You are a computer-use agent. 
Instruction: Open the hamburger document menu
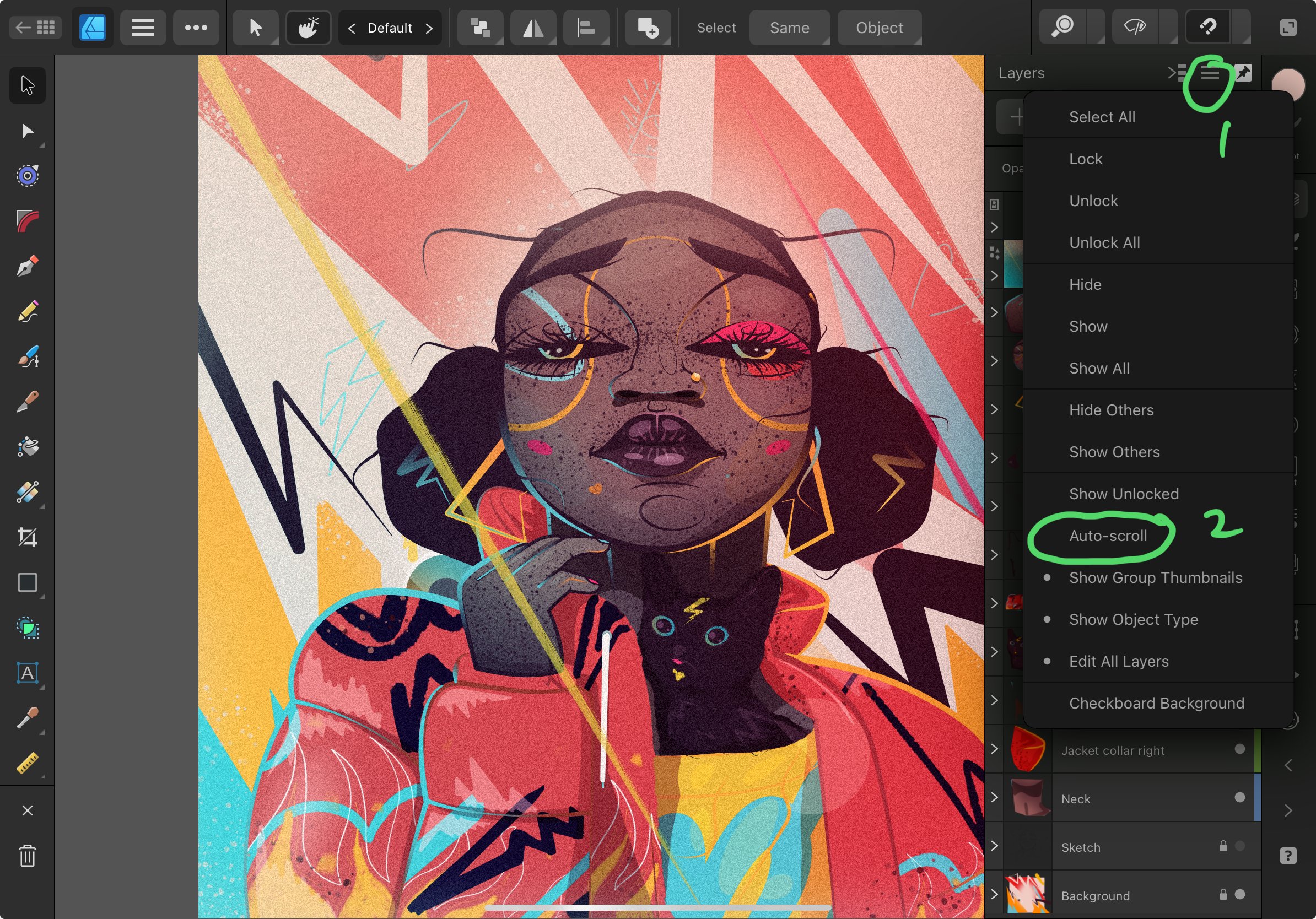click(143, 28)
